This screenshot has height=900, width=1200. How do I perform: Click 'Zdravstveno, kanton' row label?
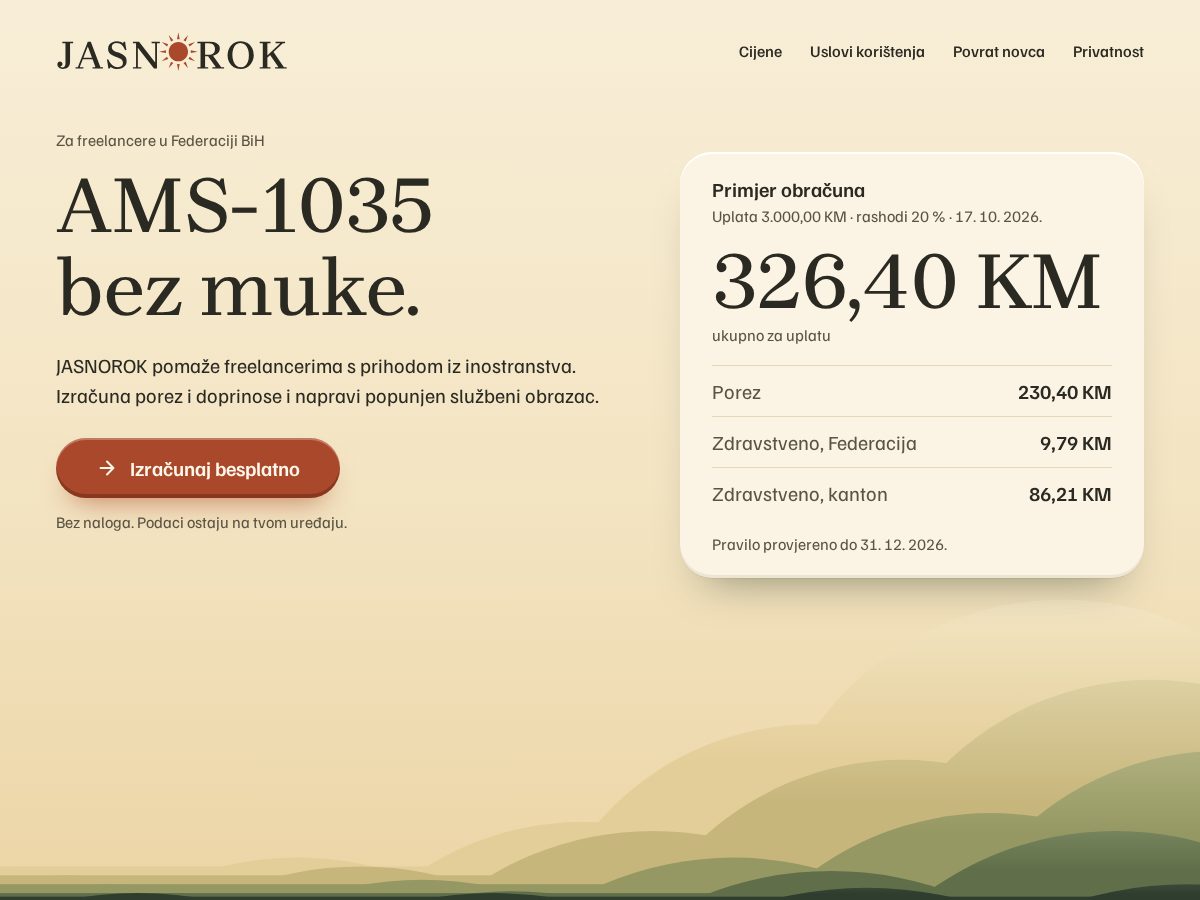pyautogui.click(x=799, y=494)
